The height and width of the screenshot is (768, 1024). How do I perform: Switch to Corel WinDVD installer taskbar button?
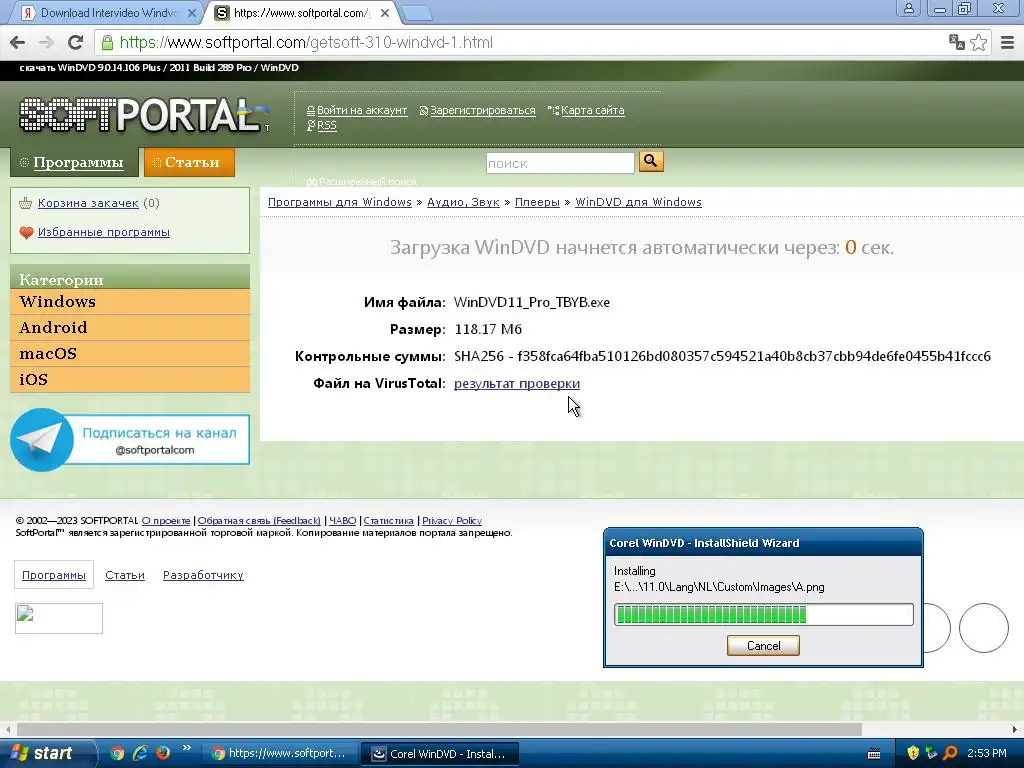click(x=440, y=754)
